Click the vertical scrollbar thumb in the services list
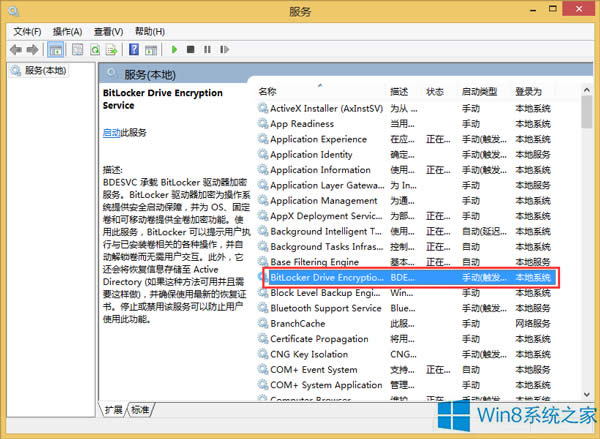 (x=587, y=112)
